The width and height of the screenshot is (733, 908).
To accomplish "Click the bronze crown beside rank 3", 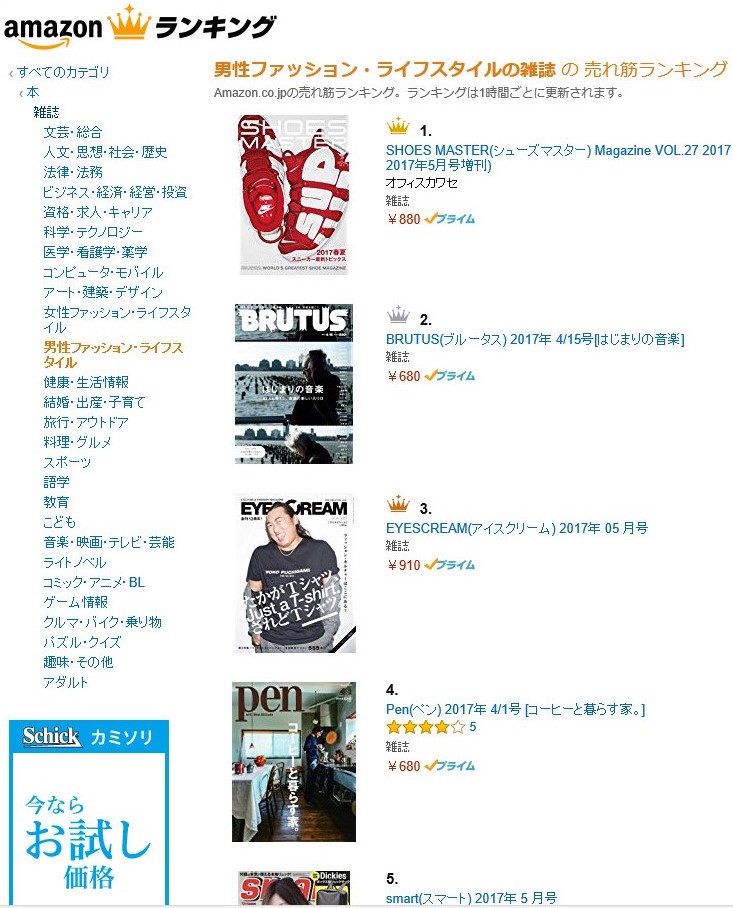I will pos(398,504).
